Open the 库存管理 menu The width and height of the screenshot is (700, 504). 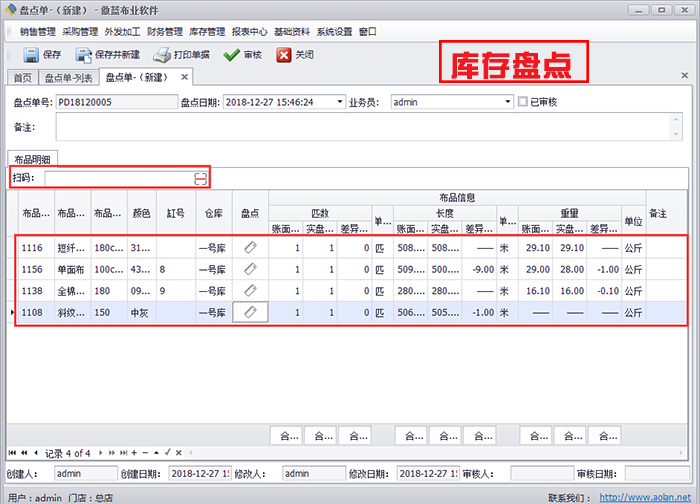(205, 31)
